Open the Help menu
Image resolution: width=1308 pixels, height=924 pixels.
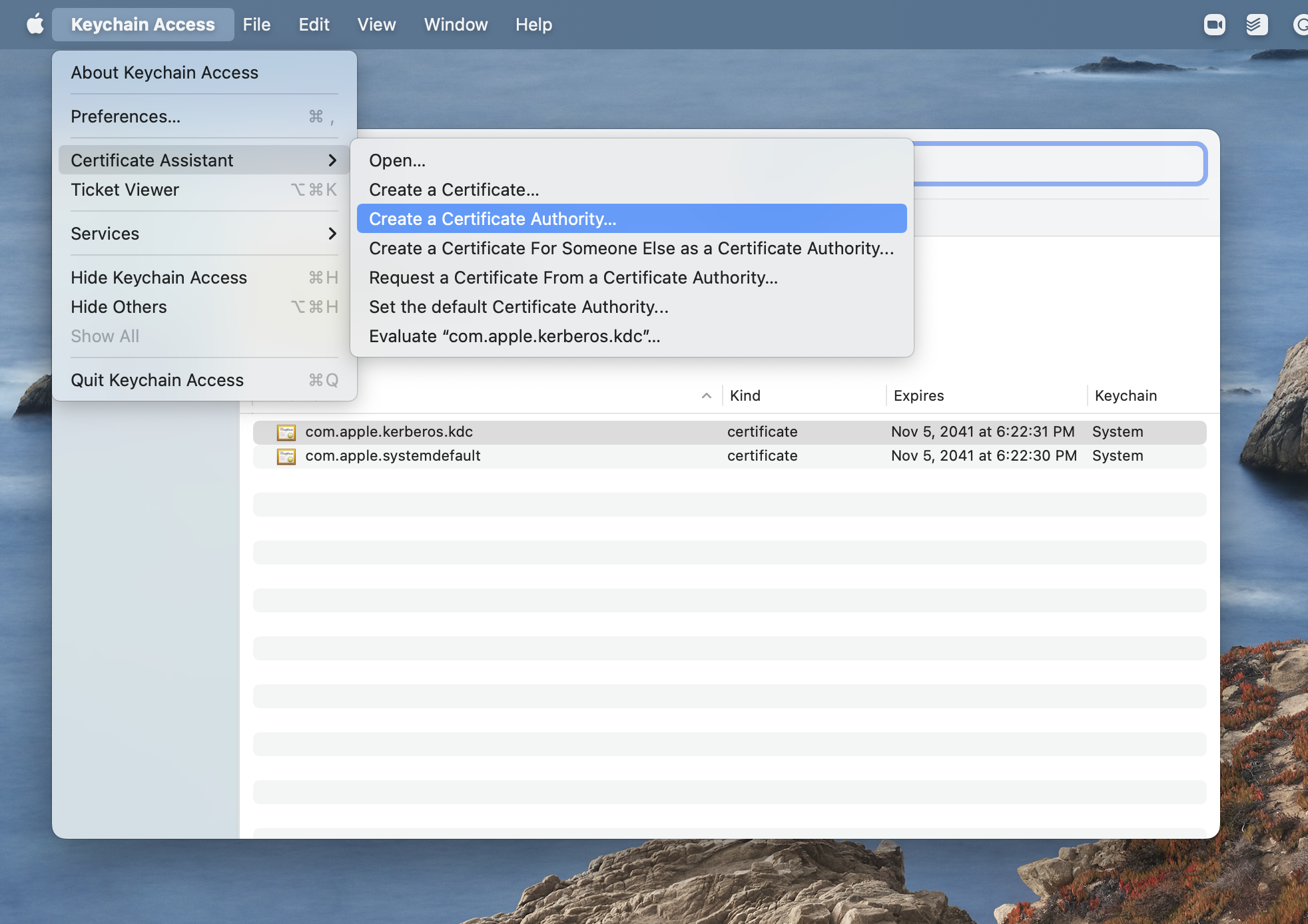pos(533,25)
